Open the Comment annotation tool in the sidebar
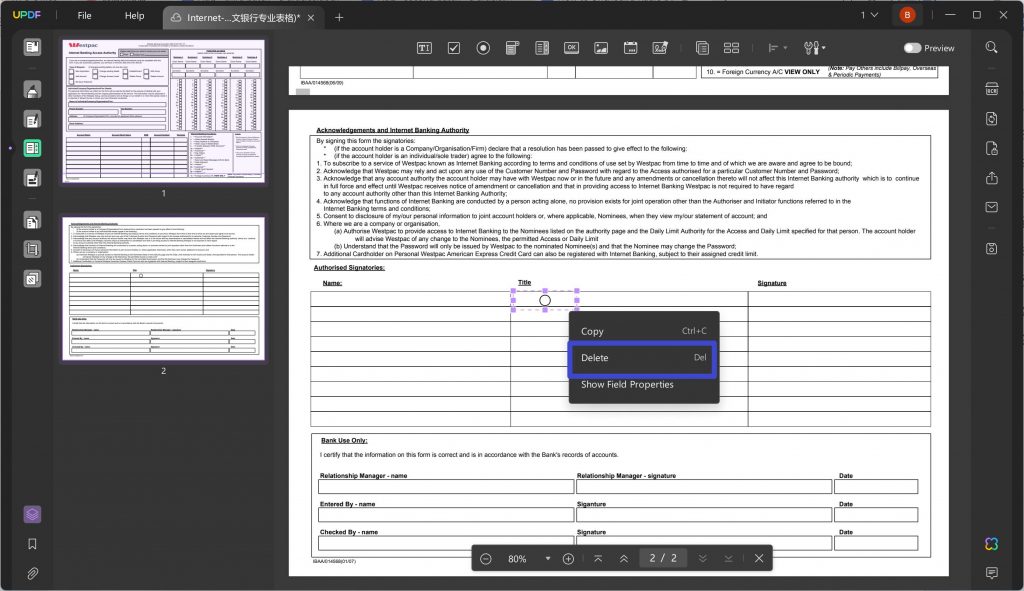Image resolution: width=1024 pixels, height=591 pixels. point(31,90)
